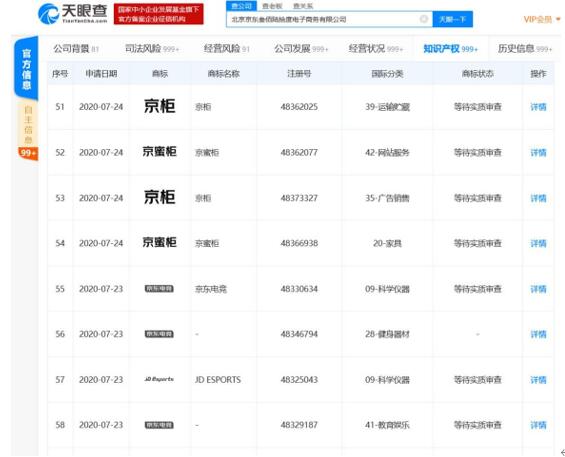Open the 公司发展 tab
The image size is (565, 457).
[x=301, y=49]
